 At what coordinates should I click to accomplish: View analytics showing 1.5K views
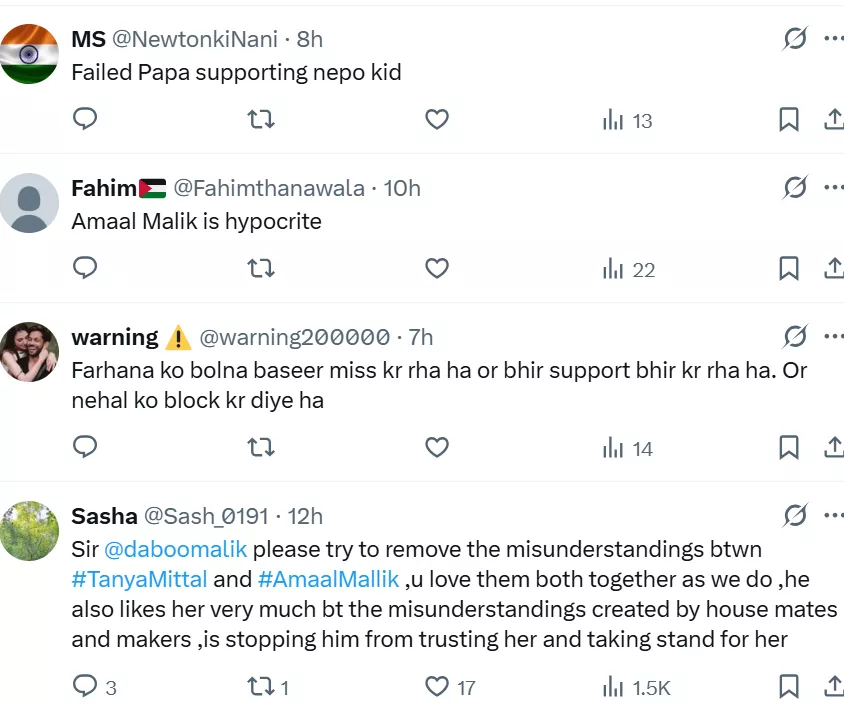click(x=636, y=687)
